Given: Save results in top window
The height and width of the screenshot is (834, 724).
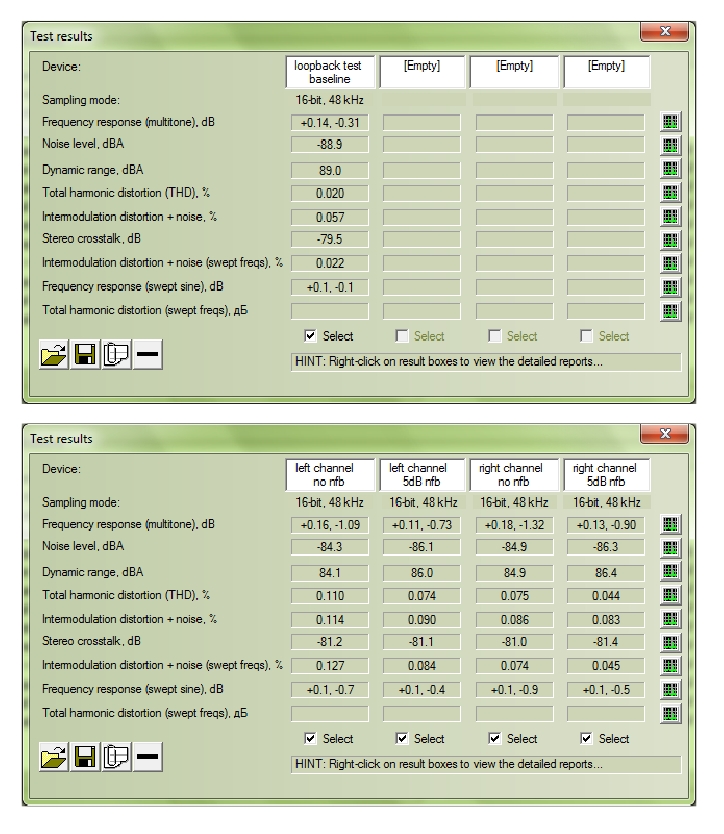Looking at the screenshot, I should (85, 354).
